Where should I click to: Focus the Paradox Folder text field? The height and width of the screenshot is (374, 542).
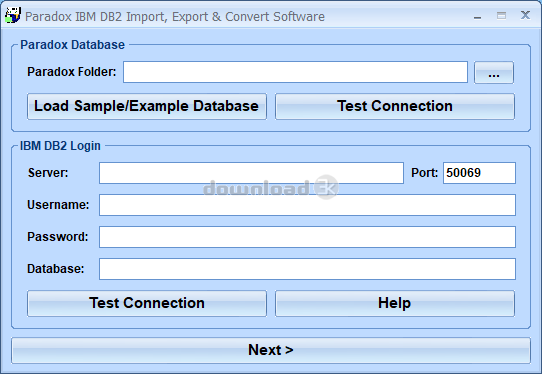pos(296,72)
